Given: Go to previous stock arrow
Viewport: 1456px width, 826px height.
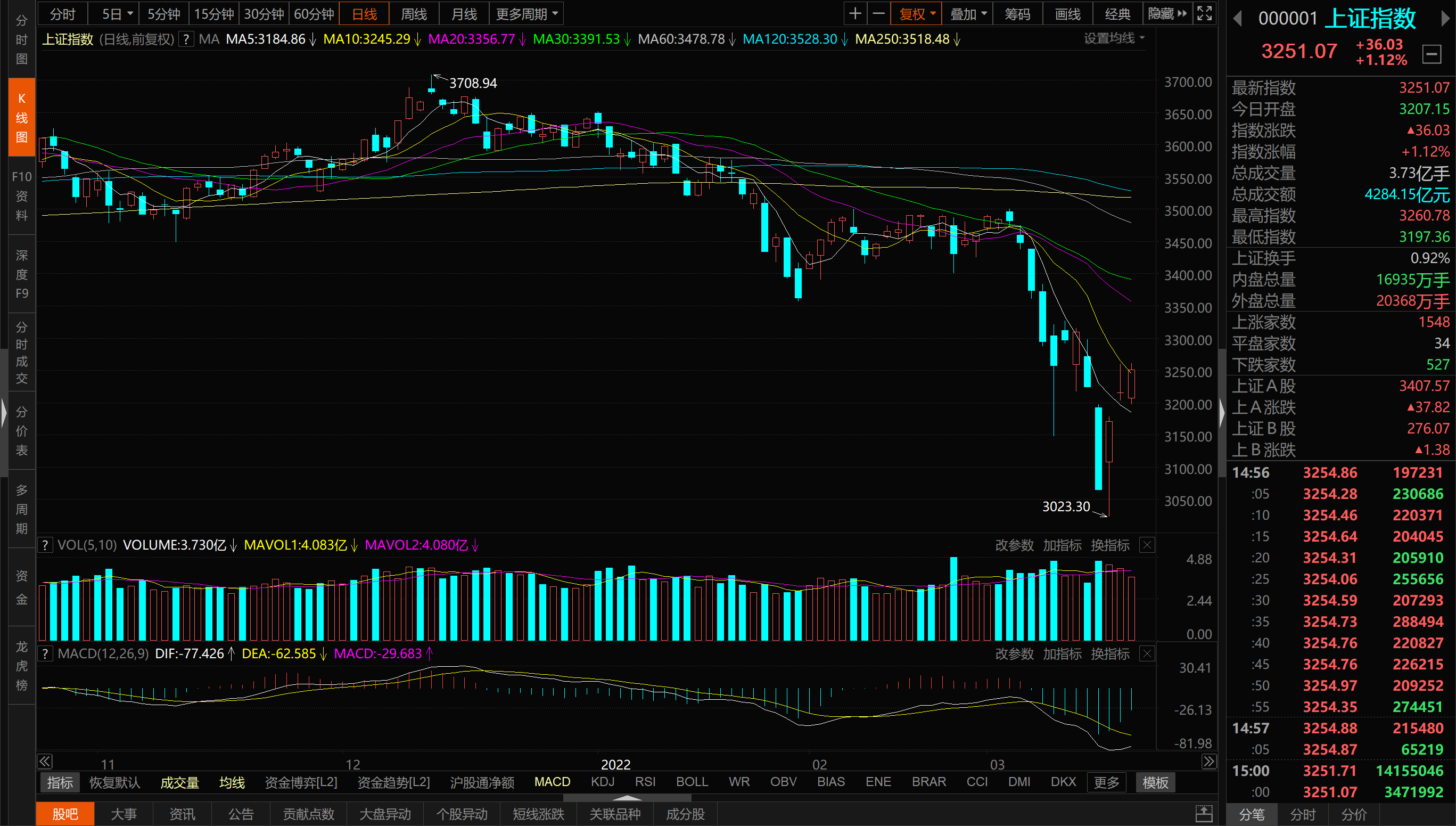Looking at the screenshot, I should [1238, 19].
